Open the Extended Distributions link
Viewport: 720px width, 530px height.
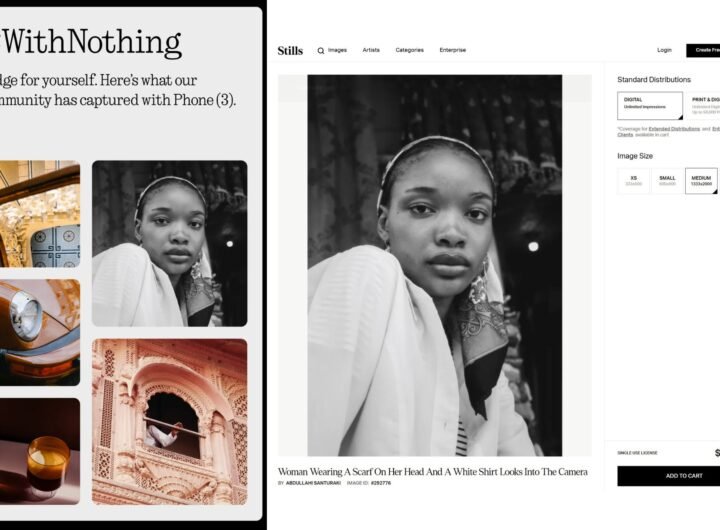[x=674, y=129]
